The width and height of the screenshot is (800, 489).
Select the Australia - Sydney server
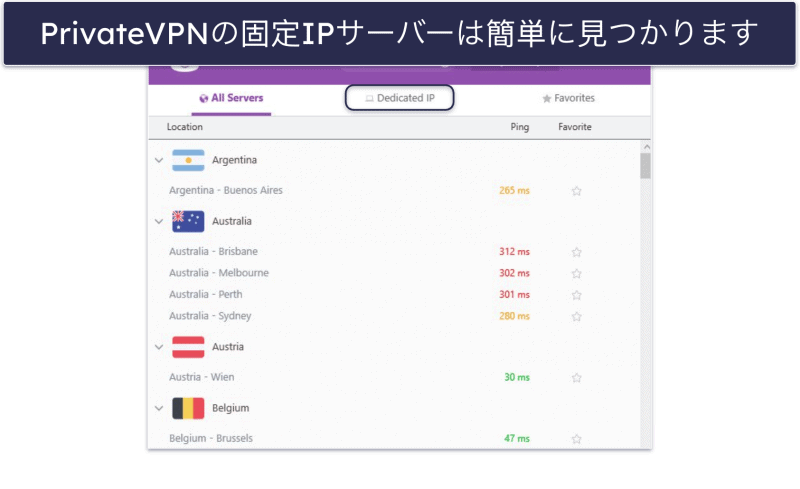point(210,316)
